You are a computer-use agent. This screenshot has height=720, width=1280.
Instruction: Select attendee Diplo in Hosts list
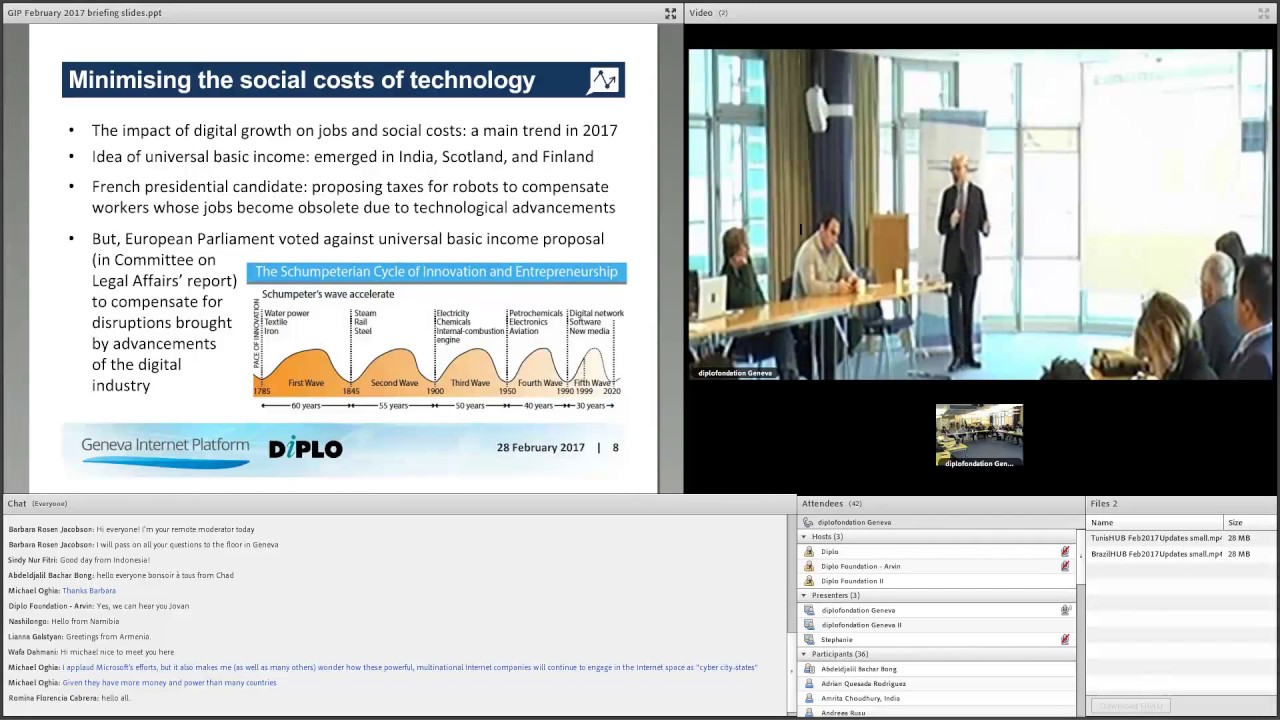(938, 552)
